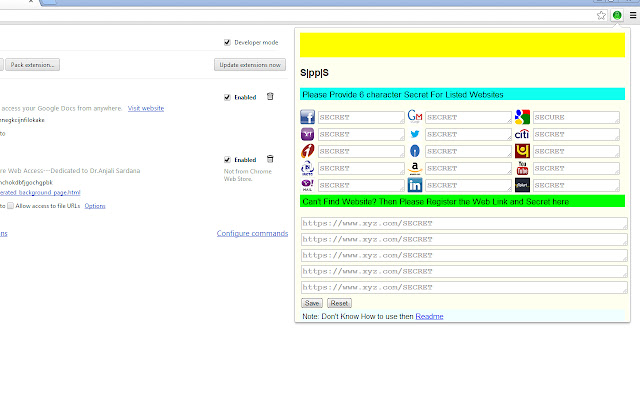This screenshot has height=400, width=640.
Task: Uncheck Enabled for the extension not from Web Store
Action: click(x=227, y=160)
